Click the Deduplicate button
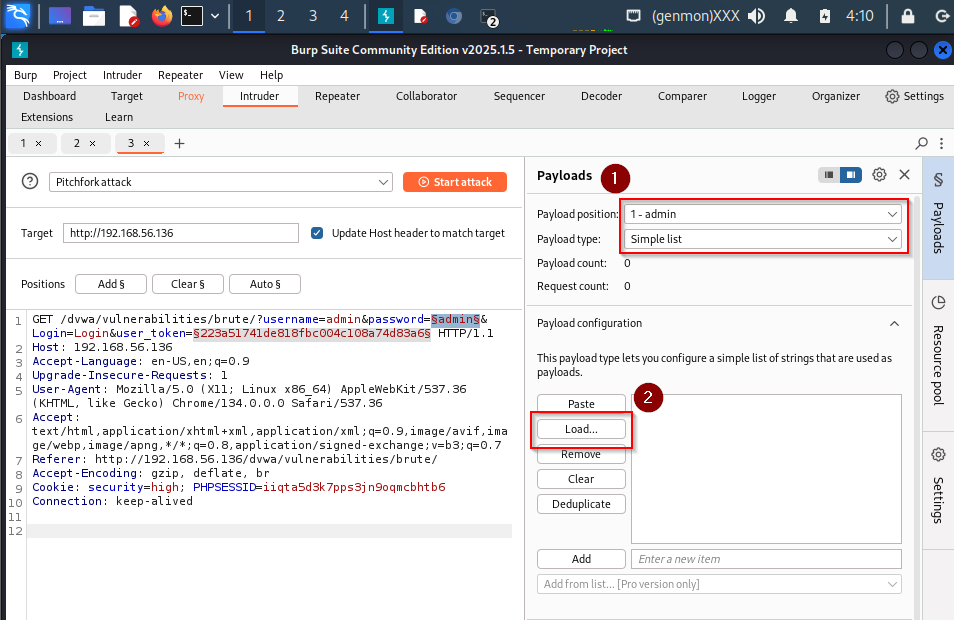 [x=581, y=504]
